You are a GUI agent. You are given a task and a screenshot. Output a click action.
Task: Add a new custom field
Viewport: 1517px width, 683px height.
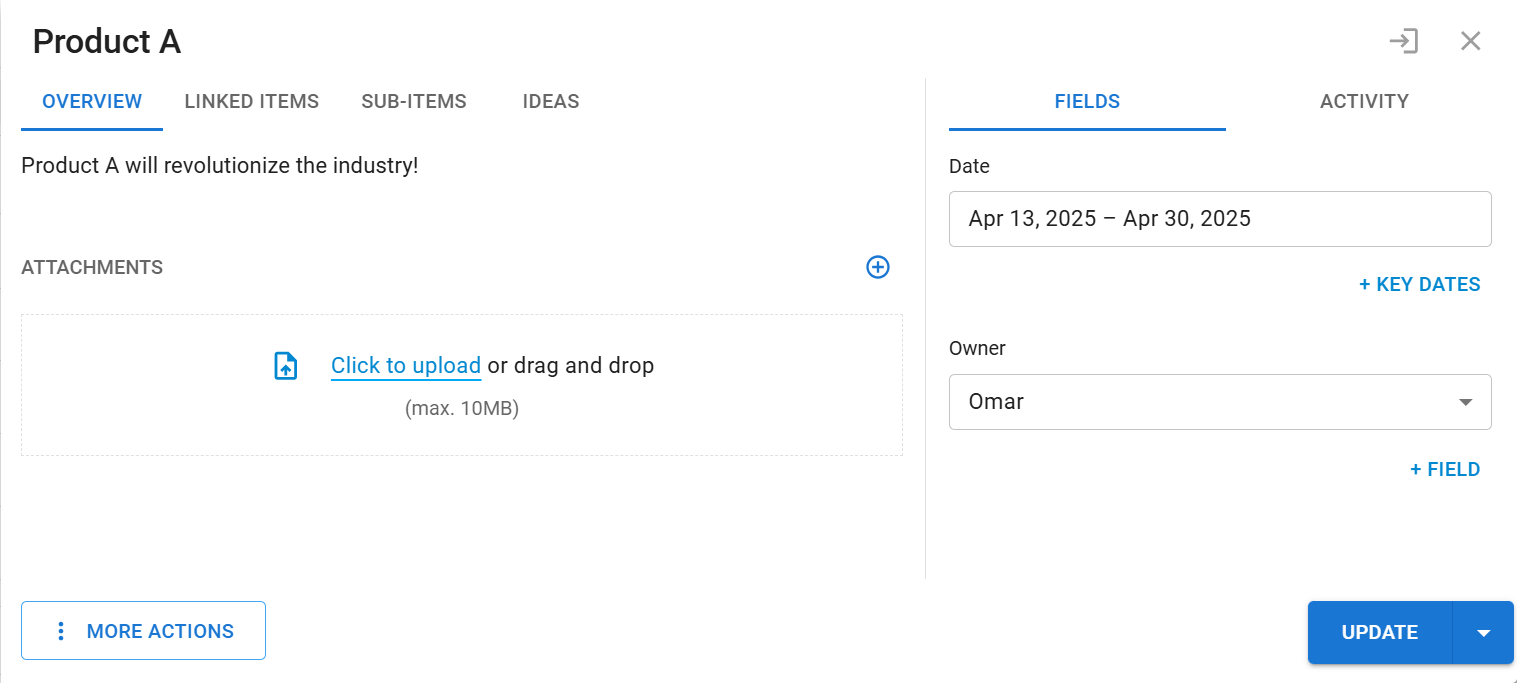point(1444,469)
